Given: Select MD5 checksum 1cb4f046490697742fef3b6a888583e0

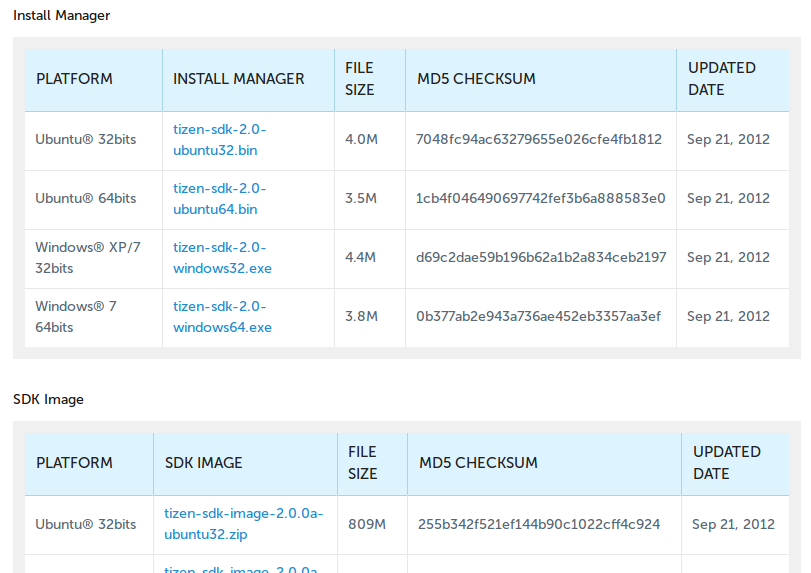Looking at the screenshot, I should [x=540, y=199].
